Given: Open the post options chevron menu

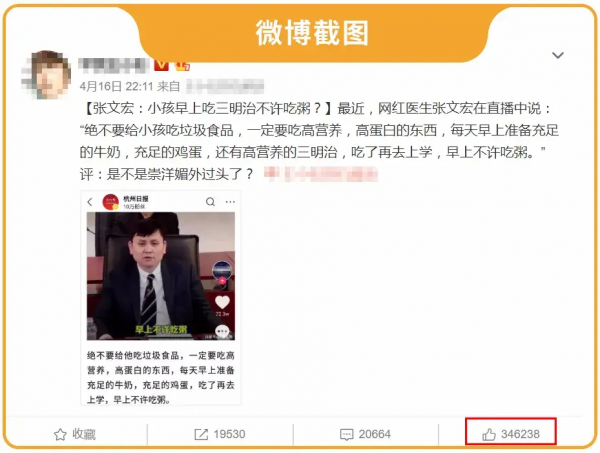Looking at the screenshot, I should click(558, 56).
